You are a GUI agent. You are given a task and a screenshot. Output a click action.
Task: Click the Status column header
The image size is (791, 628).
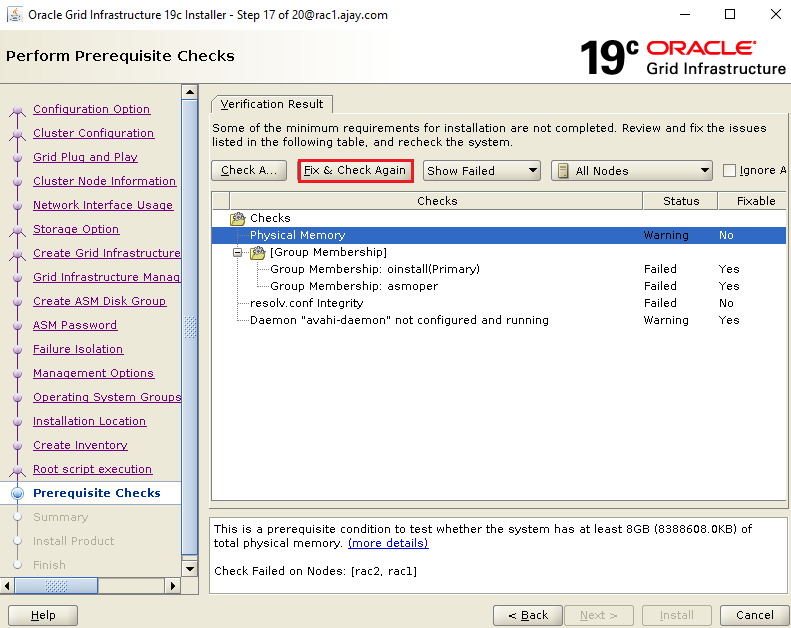click(681, 201)
